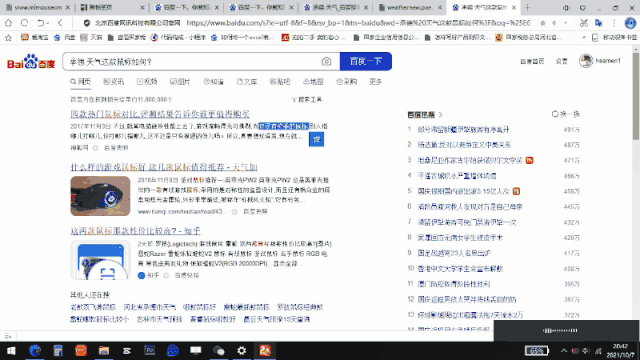The width and height of the screenshot is (640, 360).
Task: Switch to the 贴吧 tab
Action: pos(280,82)
